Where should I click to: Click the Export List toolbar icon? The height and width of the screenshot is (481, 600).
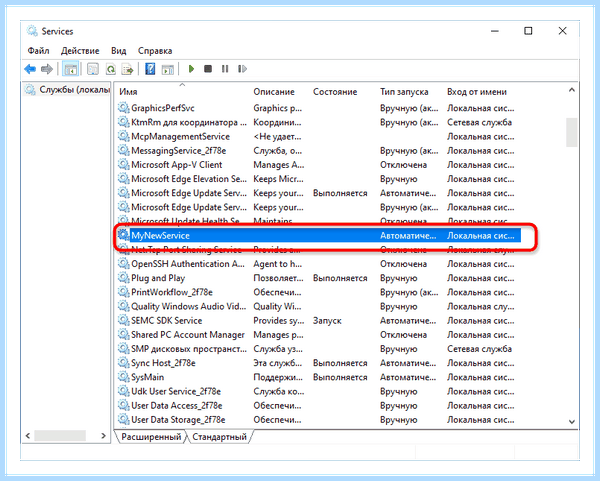click(x=127, y=69)
